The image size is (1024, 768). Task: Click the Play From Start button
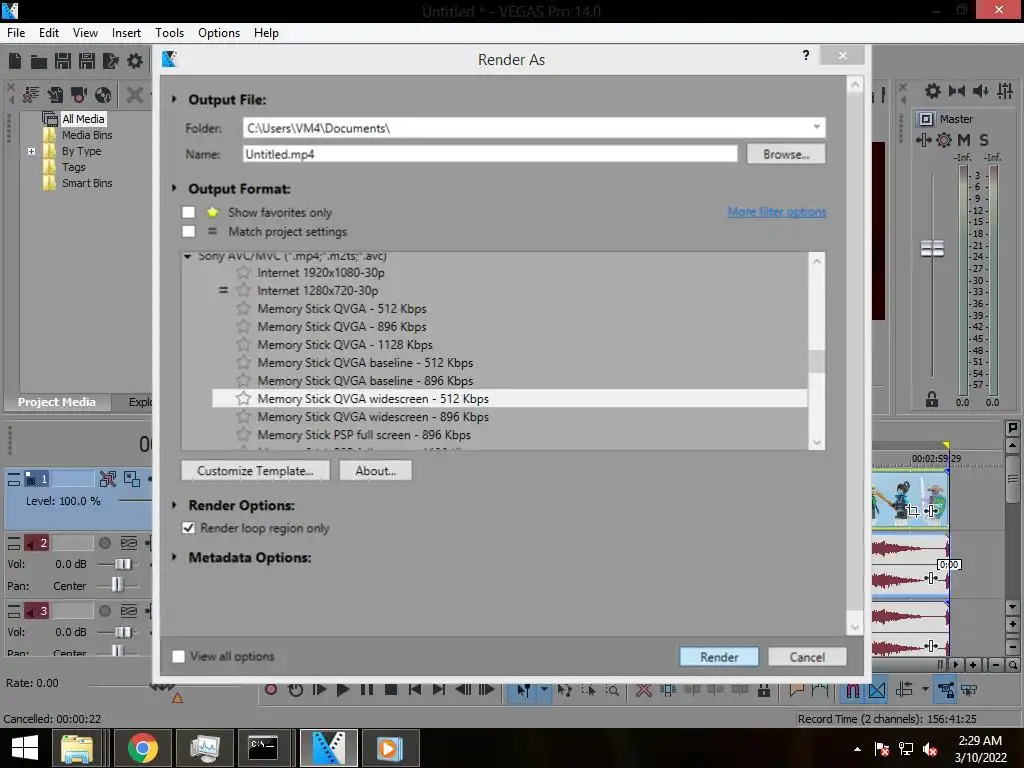click(x=319, y=690)
